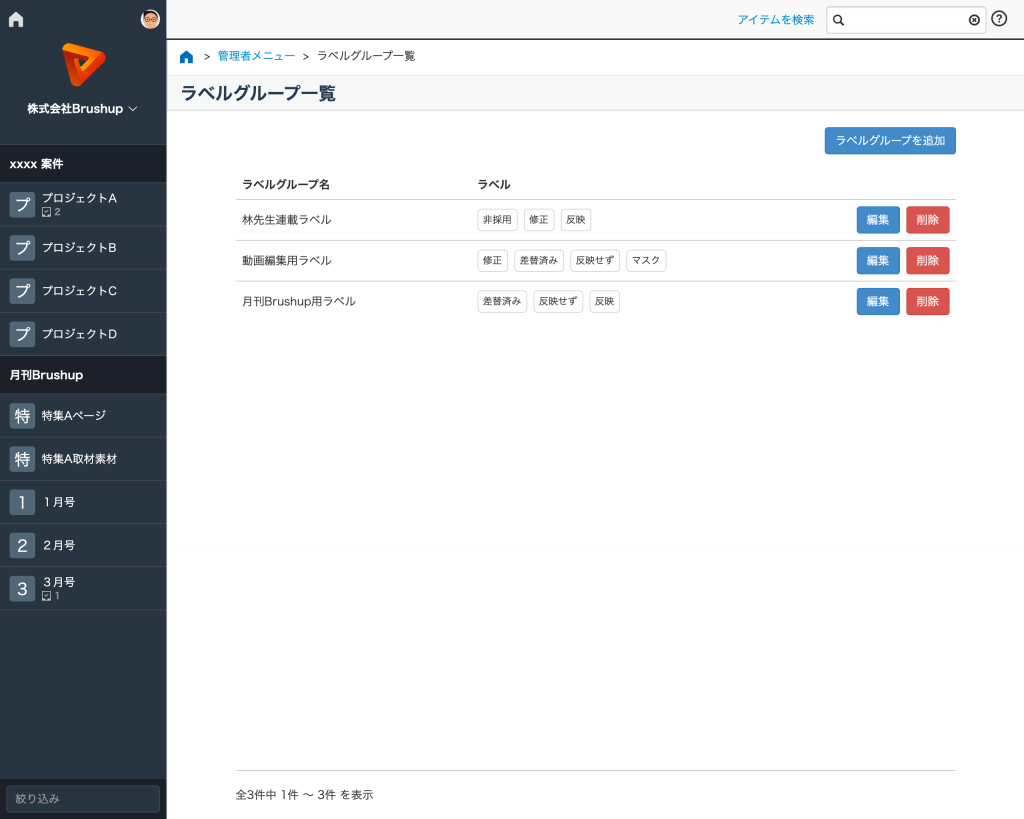Click the 特集A取材素材 project icon
Viewport: 1024px width, 819px height.
22,458
